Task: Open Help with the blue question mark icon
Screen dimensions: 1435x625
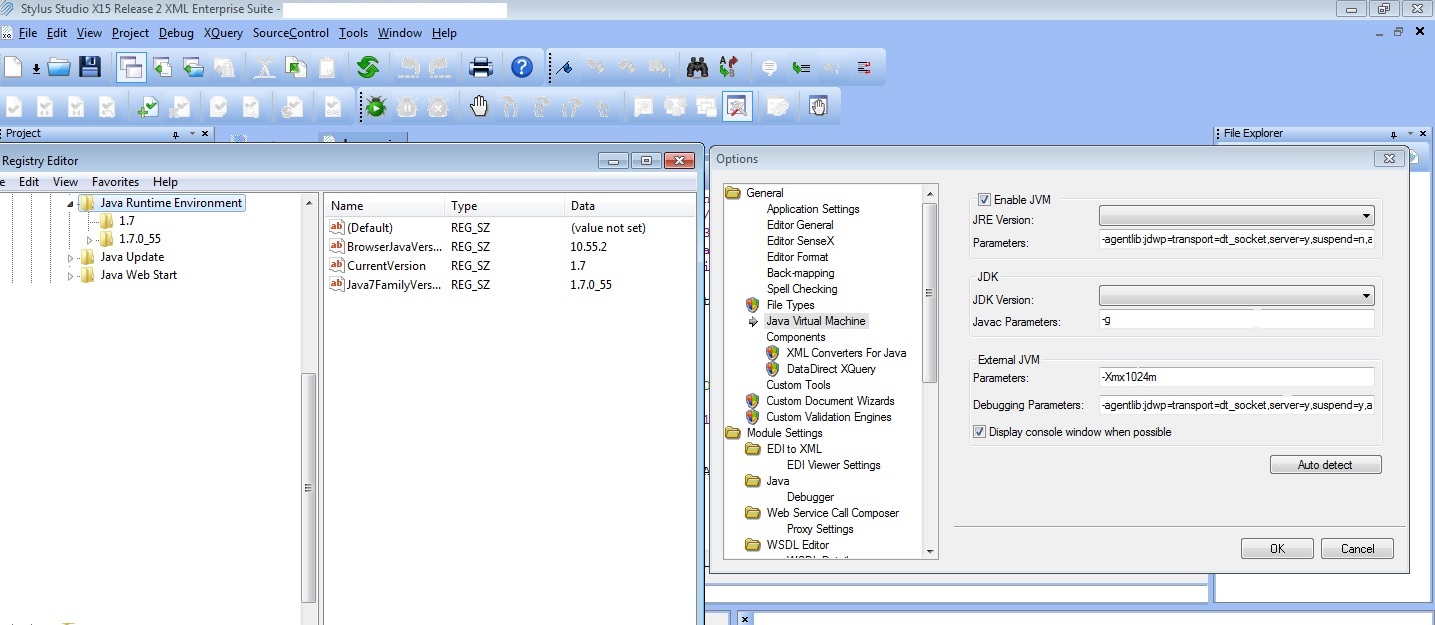Action: pyautogui.click(x=522, y=68)
